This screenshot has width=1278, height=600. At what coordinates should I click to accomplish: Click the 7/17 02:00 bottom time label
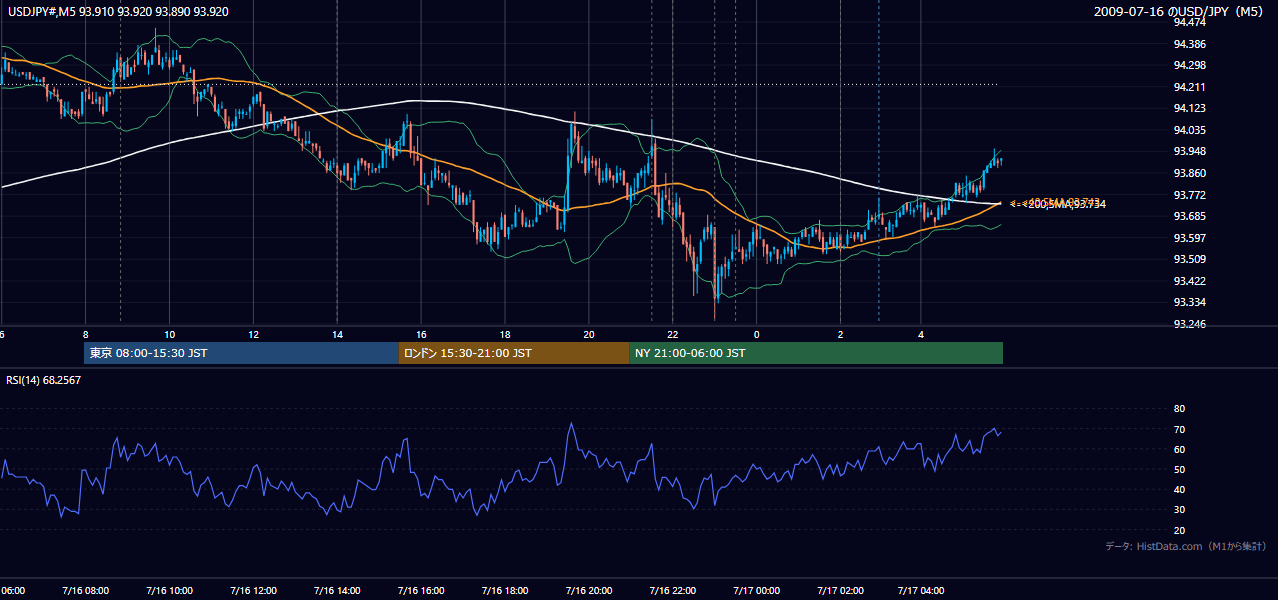click(x=840, y=590)
